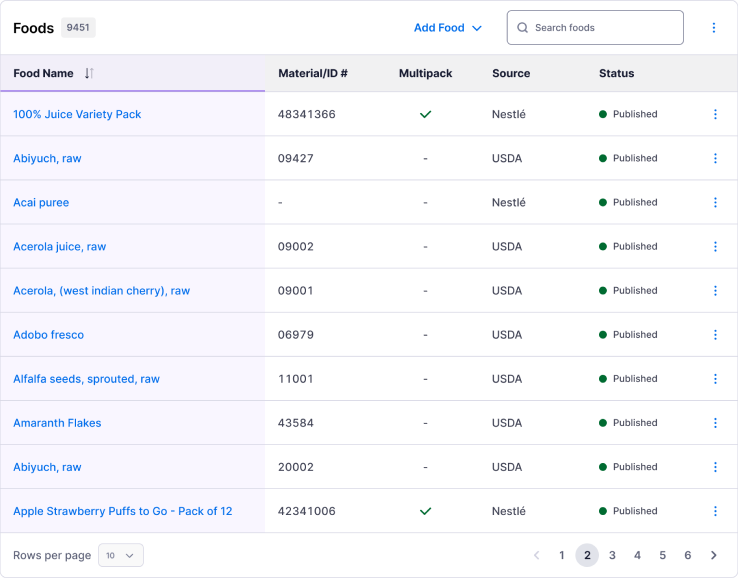Image resolution: width=738 pixels, height=578 pixels.
Task: Open row actions for 100% Juice Variety Pack
Action: click(x=715, y=114)
